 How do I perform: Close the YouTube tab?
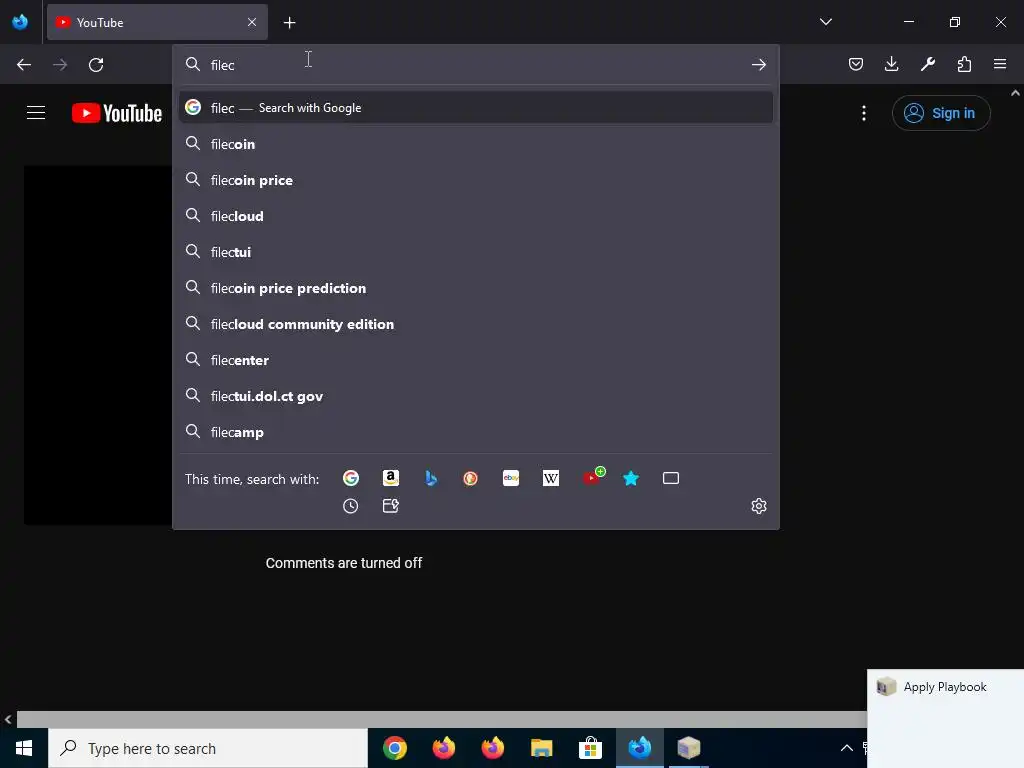(x=252, y=22)
